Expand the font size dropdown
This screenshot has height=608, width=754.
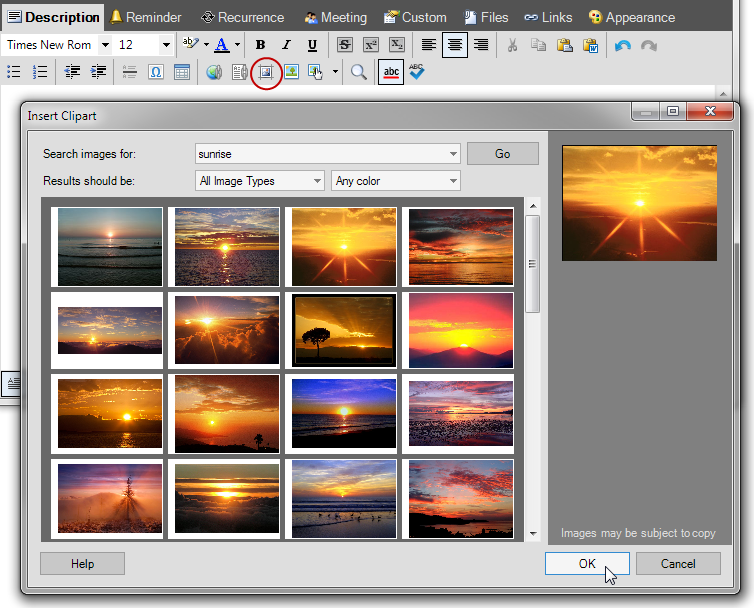coord(165,45)
